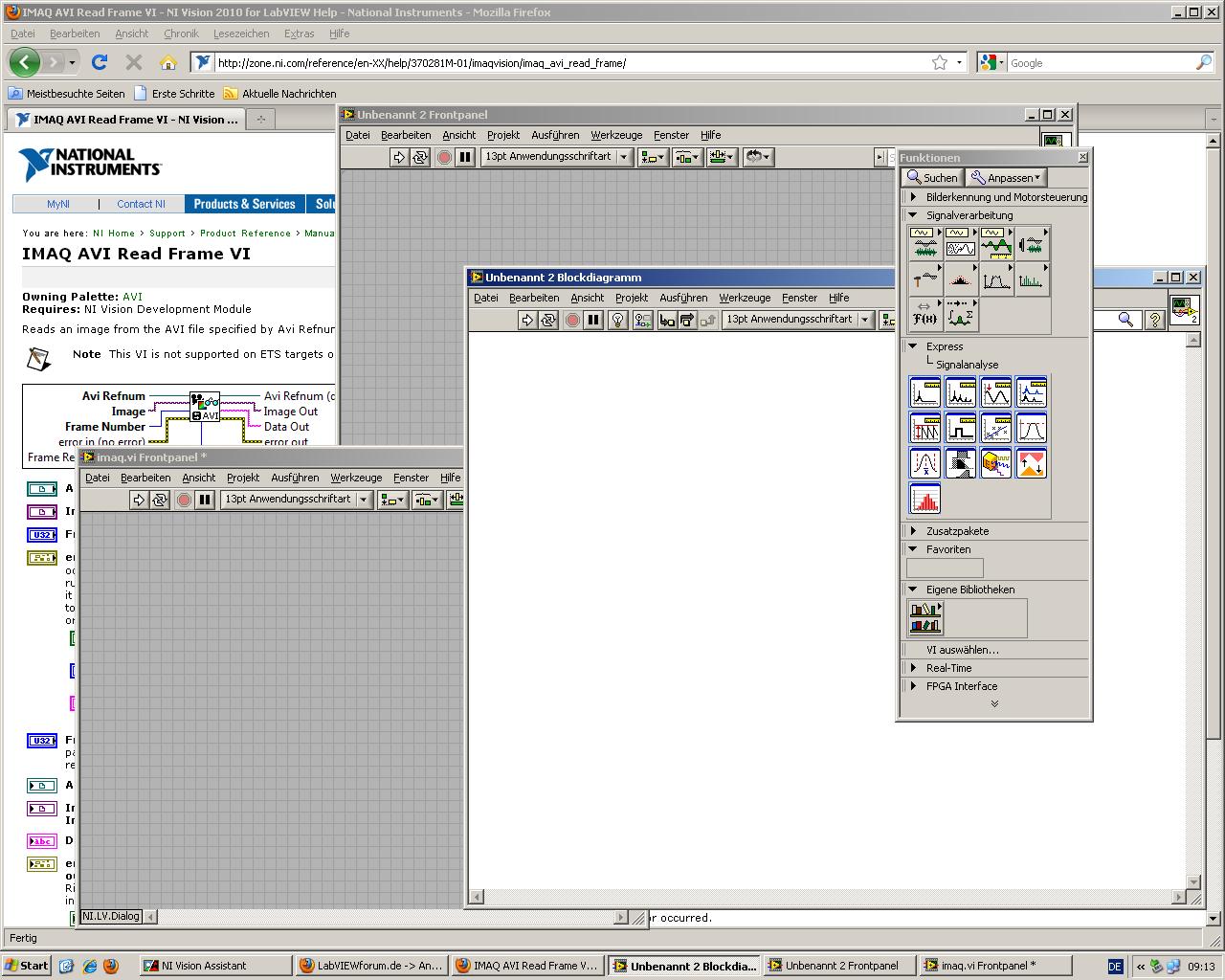Click highlight execution light bulb icon
Screen dimensions: 1225x980
point(618,320)
